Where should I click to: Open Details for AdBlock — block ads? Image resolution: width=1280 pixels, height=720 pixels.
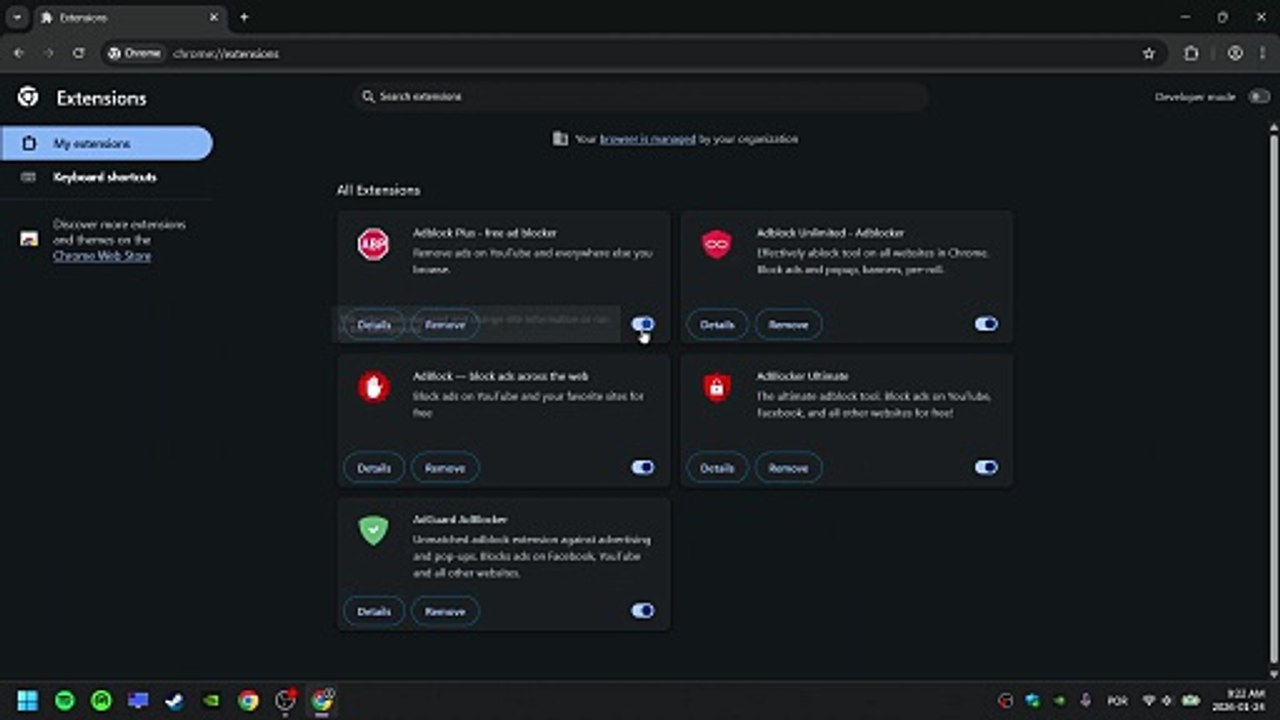pos(374,467)
